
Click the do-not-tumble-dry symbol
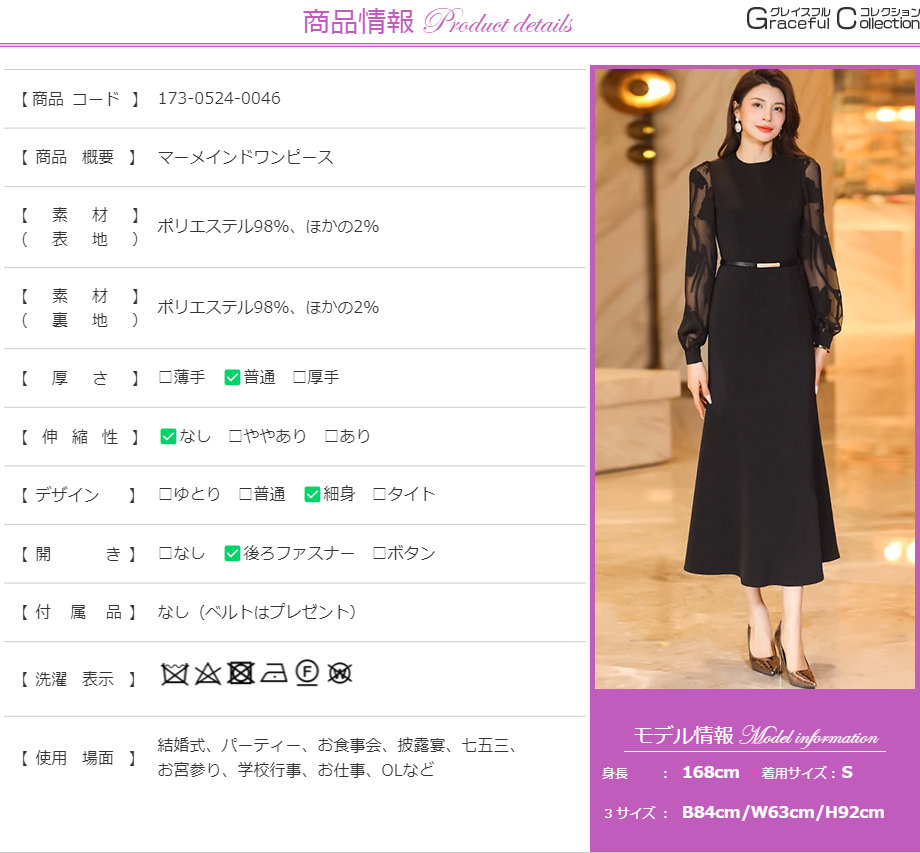click(x=240, y=673)
